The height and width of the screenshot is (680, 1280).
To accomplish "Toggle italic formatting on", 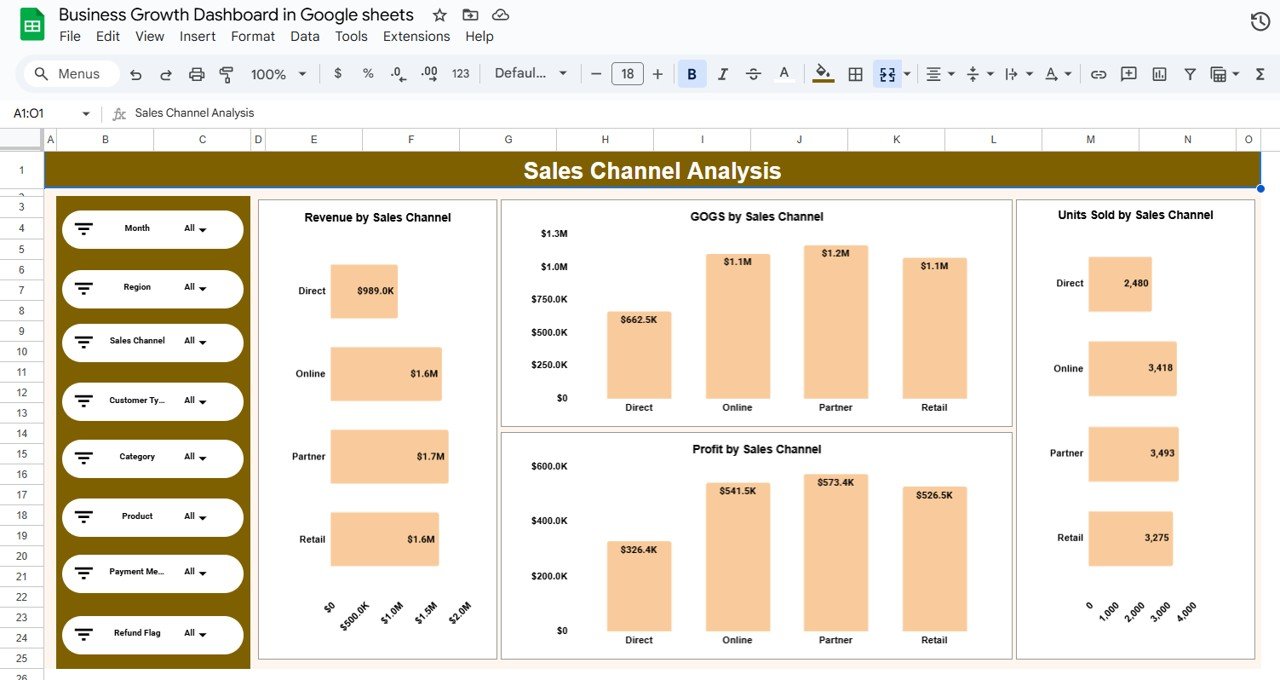I will tap(722, 73).
